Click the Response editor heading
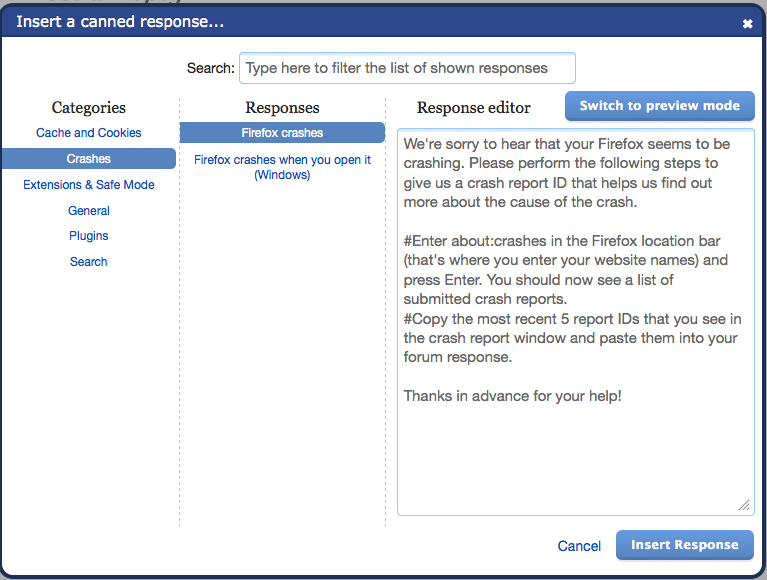 point(474,108)
